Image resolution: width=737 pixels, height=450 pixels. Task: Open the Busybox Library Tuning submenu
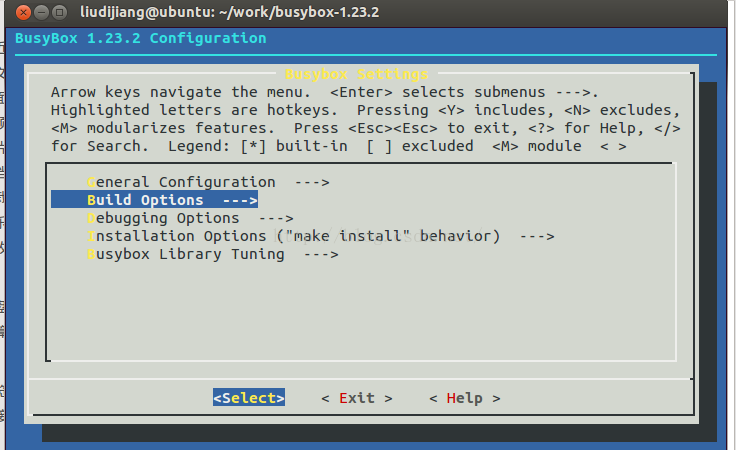212,254
